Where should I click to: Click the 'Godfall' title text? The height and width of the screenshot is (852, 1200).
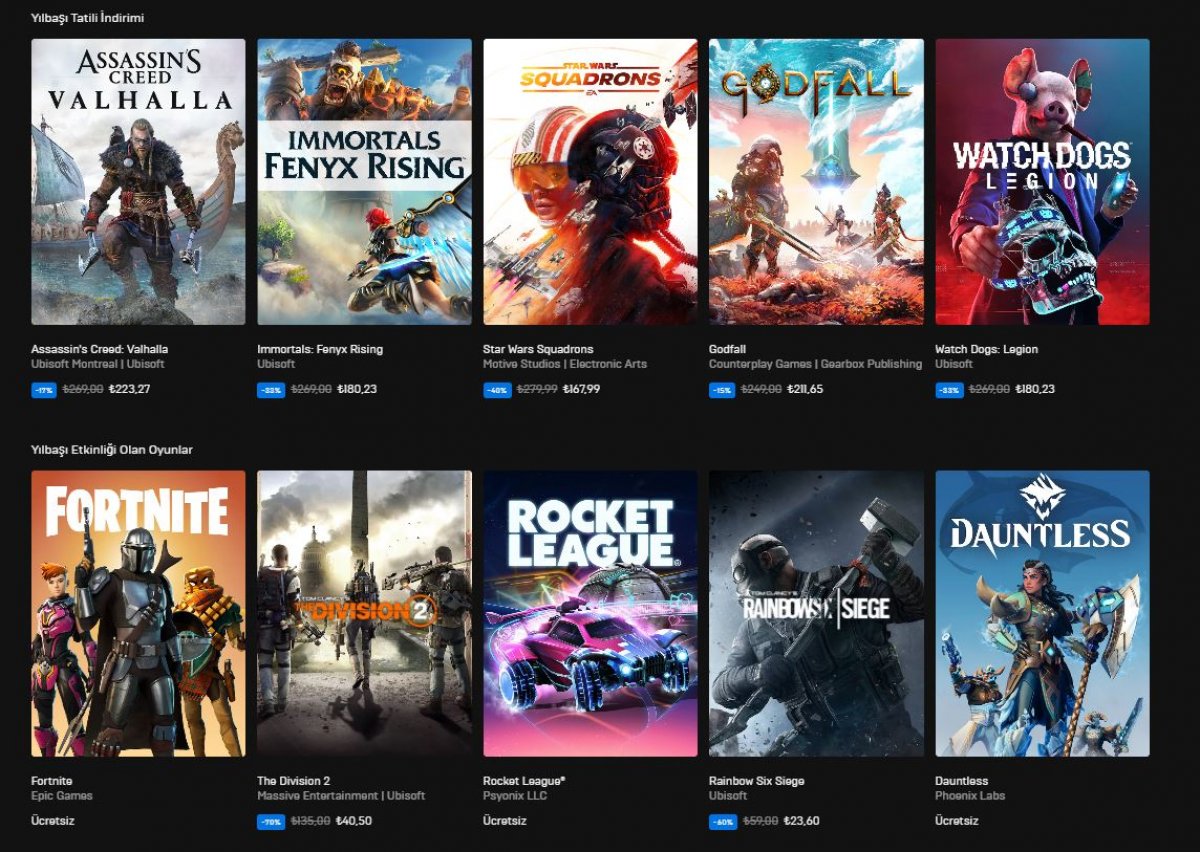728,349
